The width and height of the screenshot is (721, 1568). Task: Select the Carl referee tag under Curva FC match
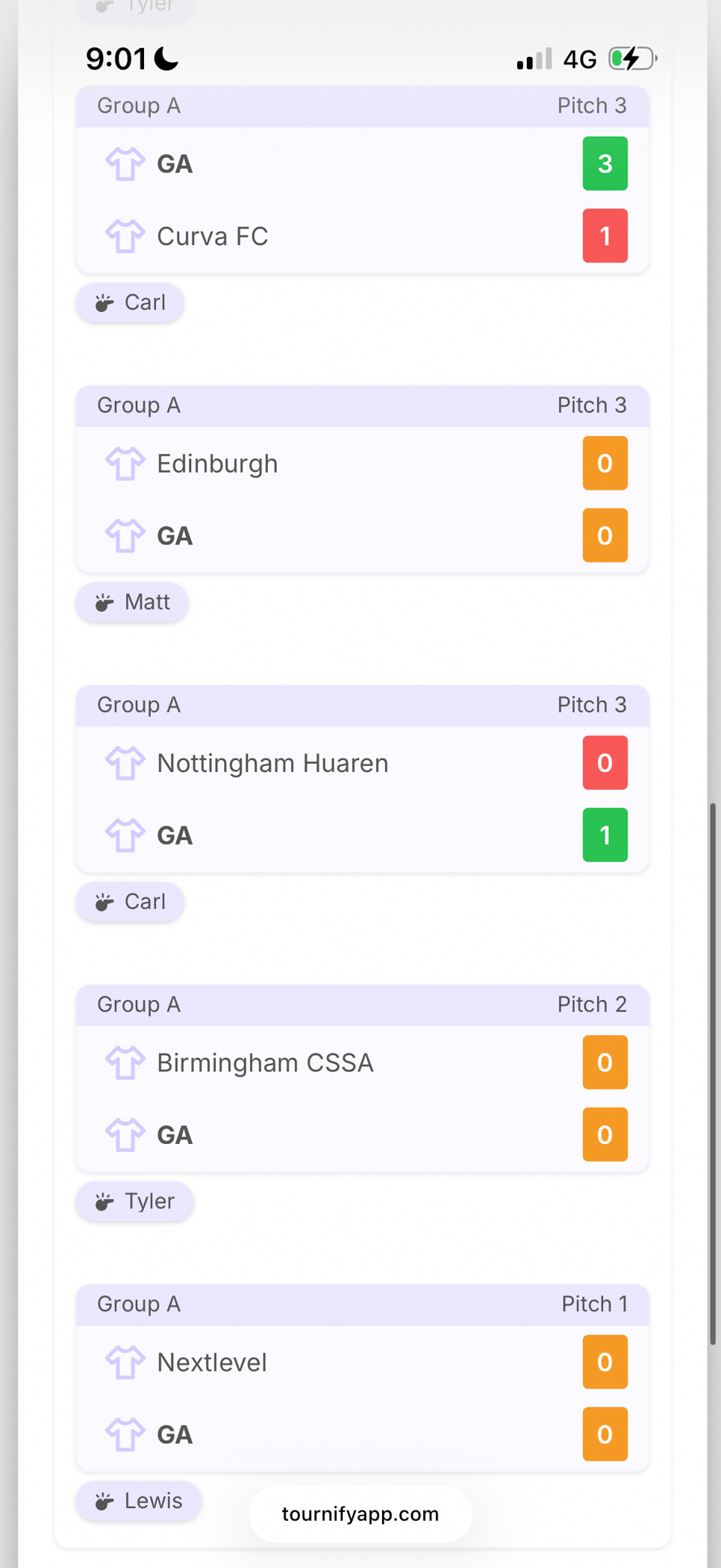tap(130, 302)
